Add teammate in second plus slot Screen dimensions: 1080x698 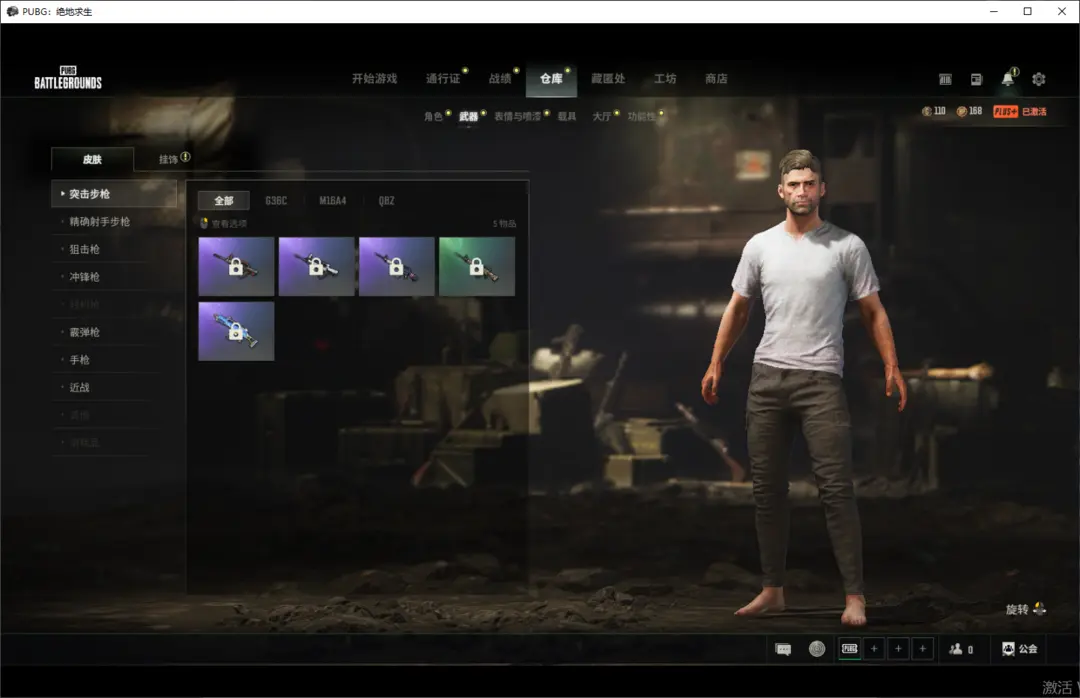click(898, 648)
